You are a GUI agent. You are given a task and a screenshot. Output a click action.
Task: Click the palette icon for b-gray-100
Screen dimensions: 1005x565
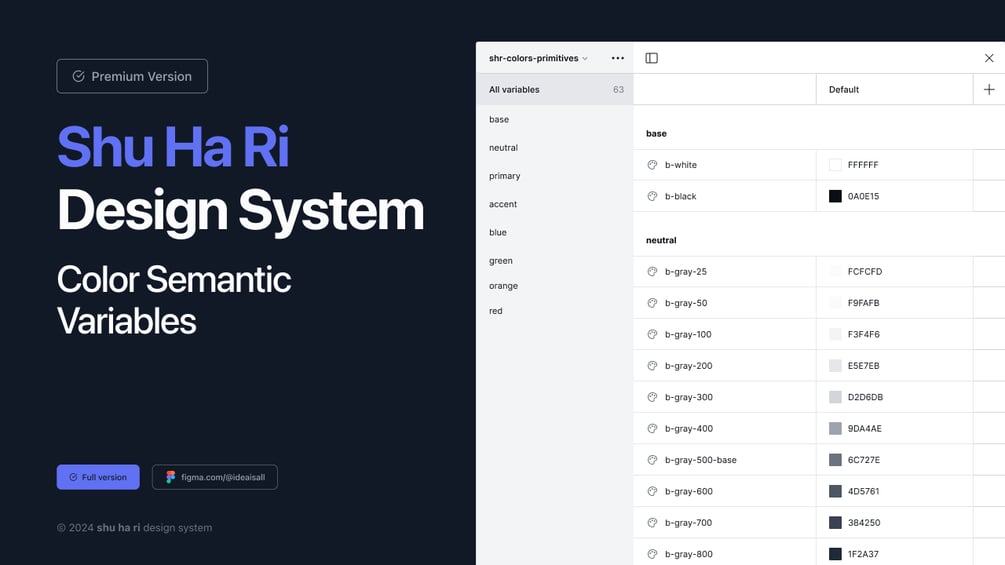point(652,334)
